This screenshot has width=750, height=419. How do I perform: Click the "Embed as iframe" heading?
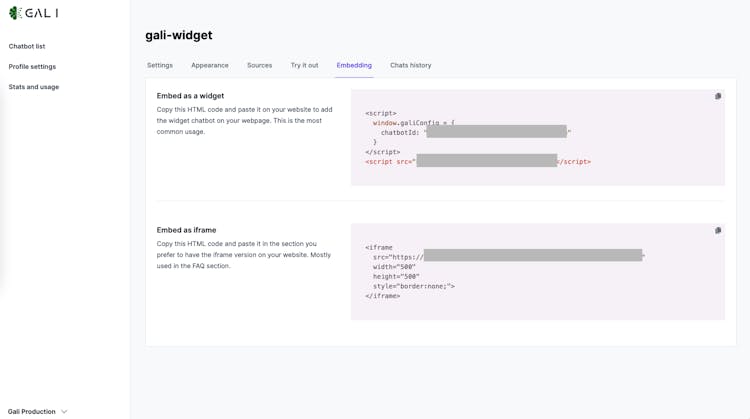[x=186, y=230]
